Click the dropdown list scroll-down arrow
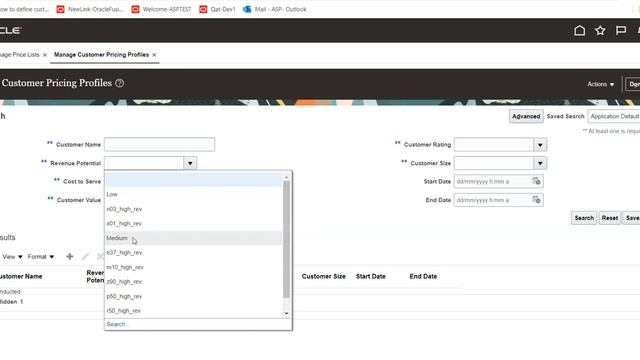This screenshot has width=640, height=360. click(286, 313)
